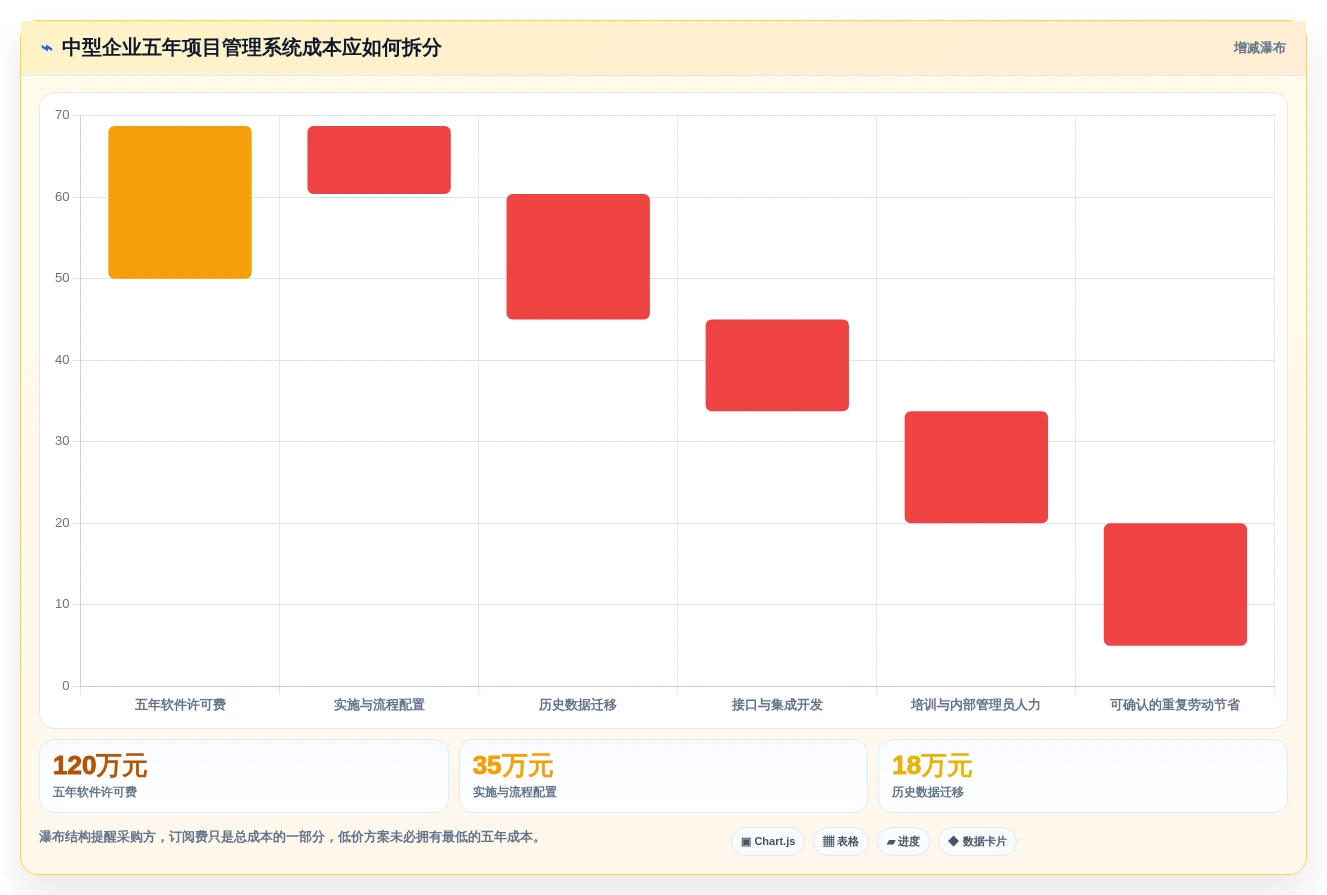Click the y-axis value 20
Image resolution: width=1327 pixels, height=895 pixels.
(x=62, y=523)
